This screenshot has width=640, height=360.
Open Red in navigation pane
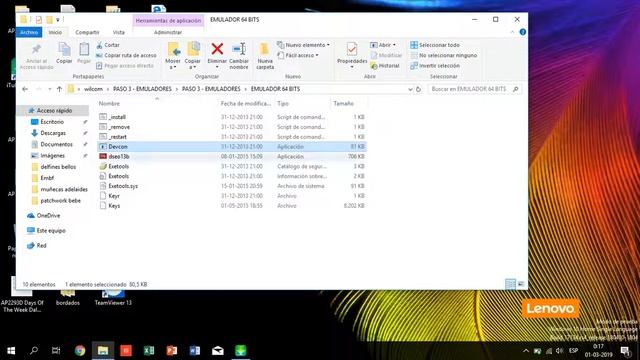[x=41, y=246]
